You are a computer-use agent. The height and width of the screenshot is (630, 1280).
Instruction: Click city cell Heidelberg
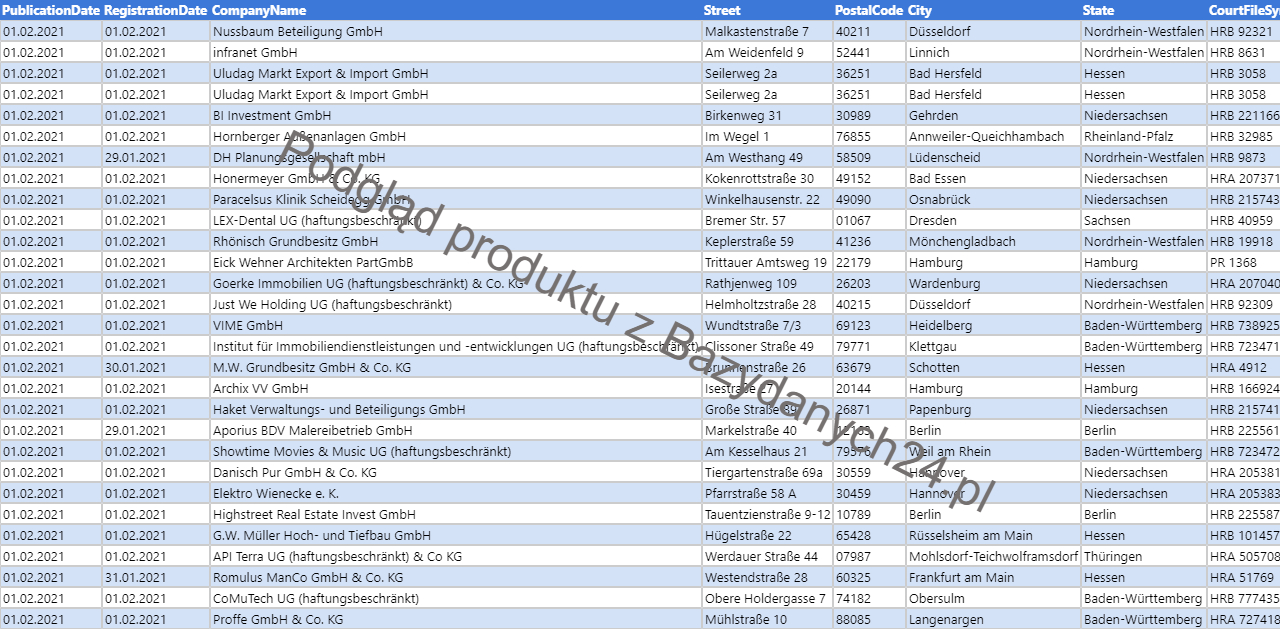(x=993, y=325)
